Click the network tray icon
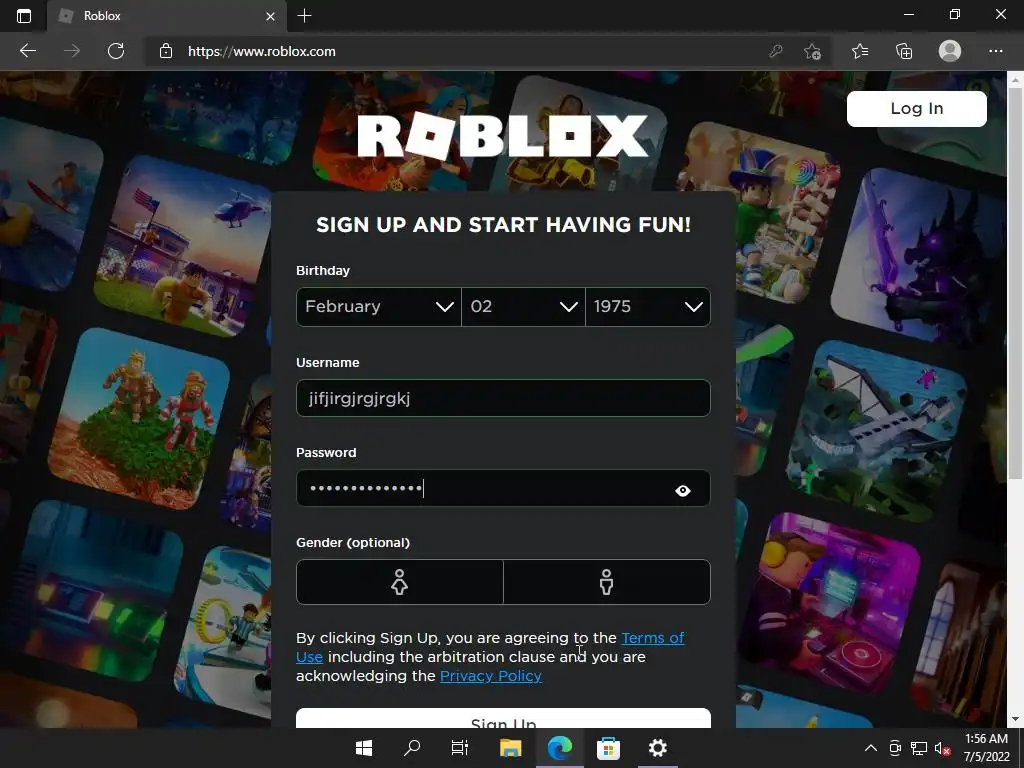1024x768 pixels. pyautogui.click(x=919, y=748)
